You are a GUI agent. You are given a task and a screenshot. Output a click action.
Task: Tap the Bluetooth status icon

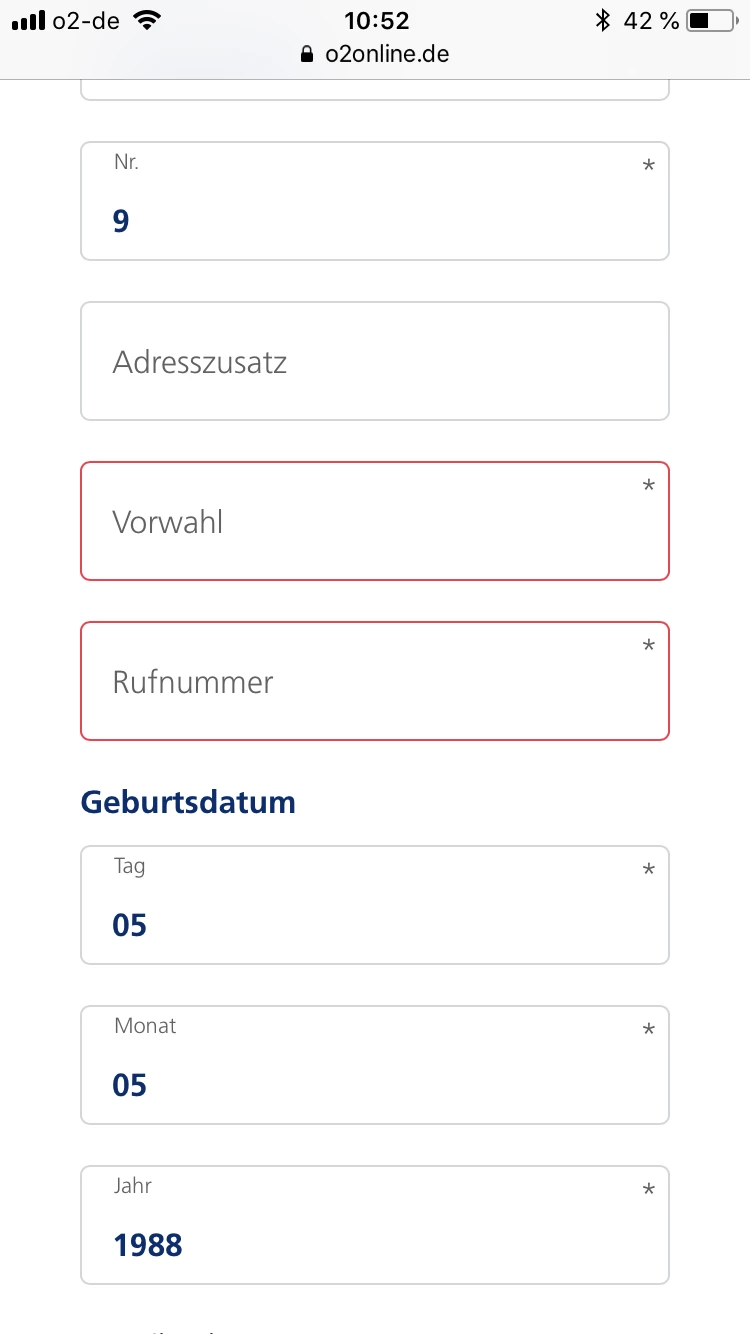point(602,20)
